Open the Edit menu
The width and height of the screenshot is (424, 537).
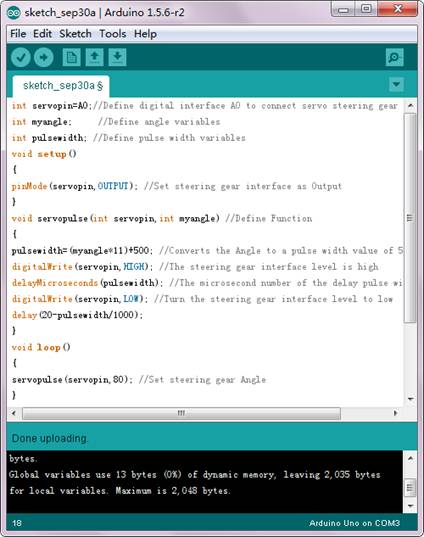click(42, 34)
